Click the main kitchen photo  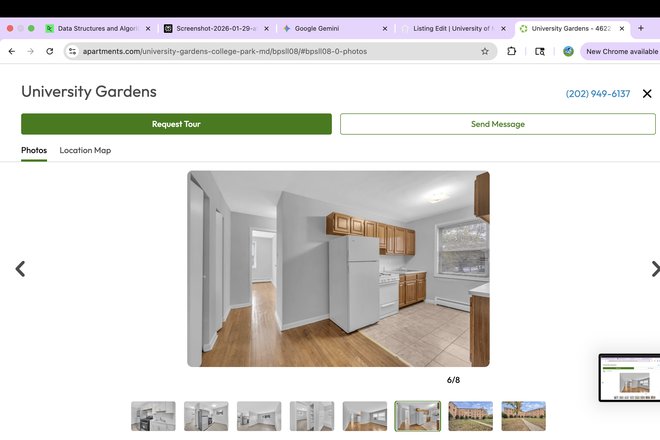338,269
